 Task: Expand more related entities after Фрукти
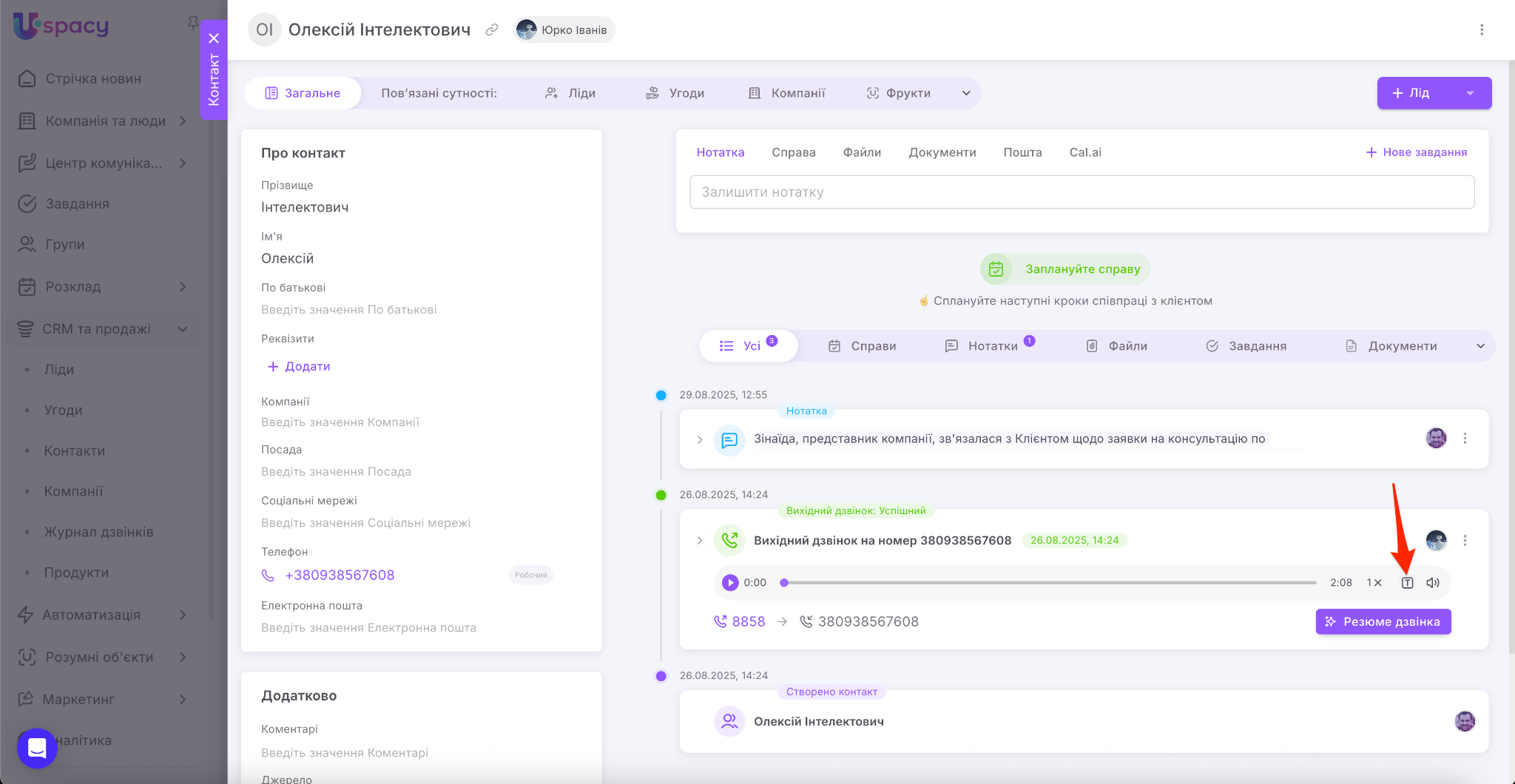[966, 93]
